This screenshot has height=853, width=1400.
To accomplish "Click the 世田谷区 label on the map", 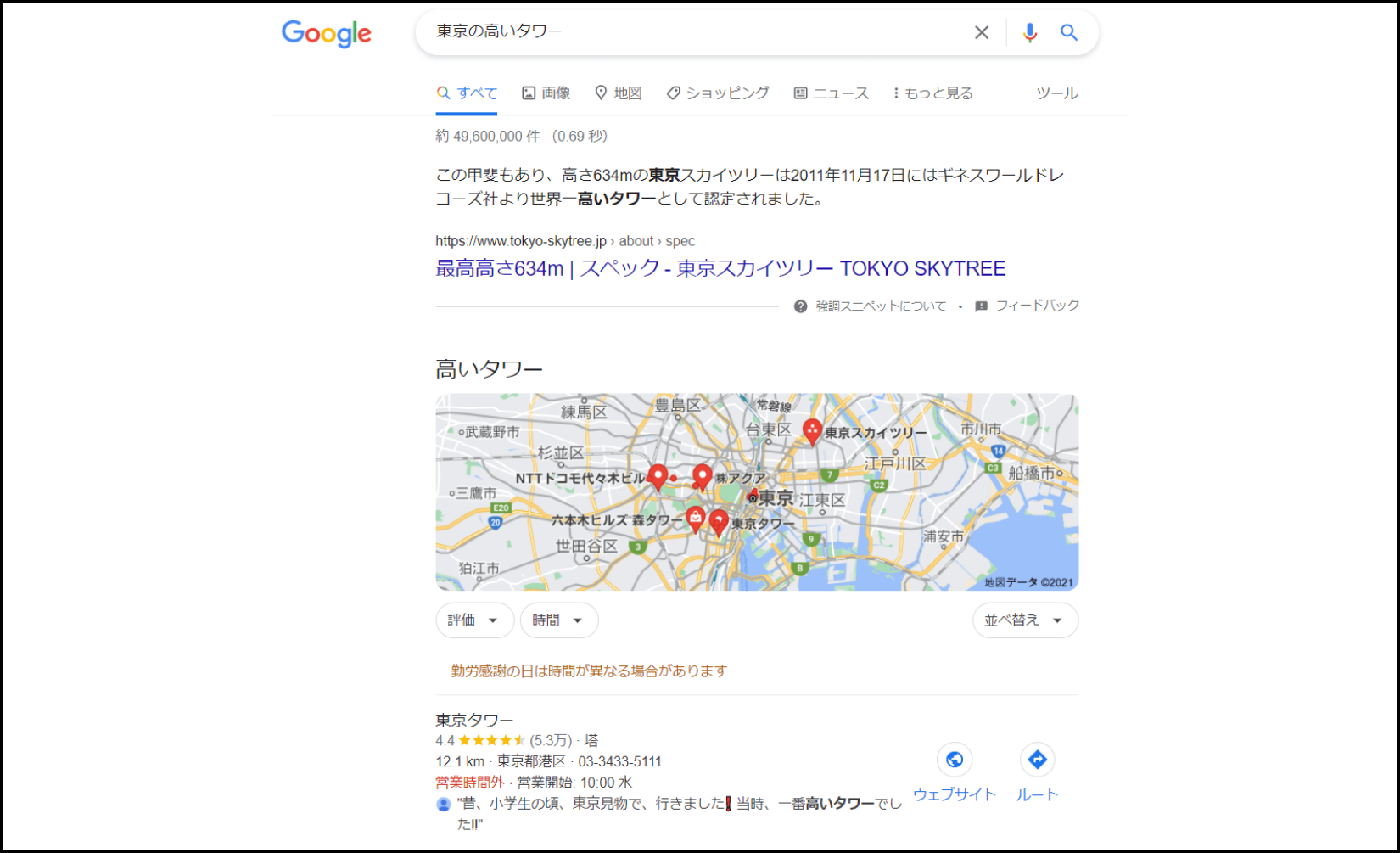I will pyautogui.click(x=586, y=546).
